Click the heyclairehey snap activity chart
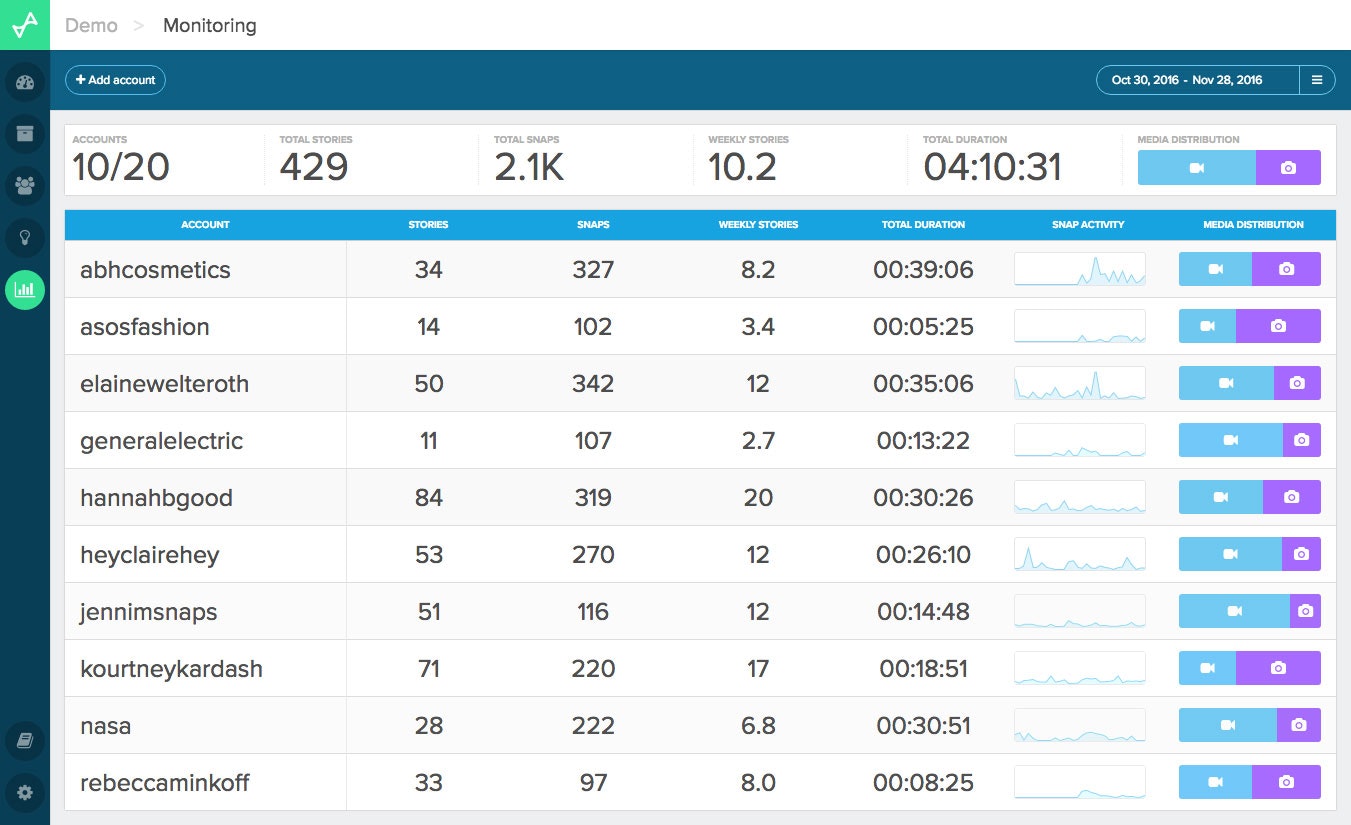This screenshot has width=1351, height=825. tap(1080, 554)
